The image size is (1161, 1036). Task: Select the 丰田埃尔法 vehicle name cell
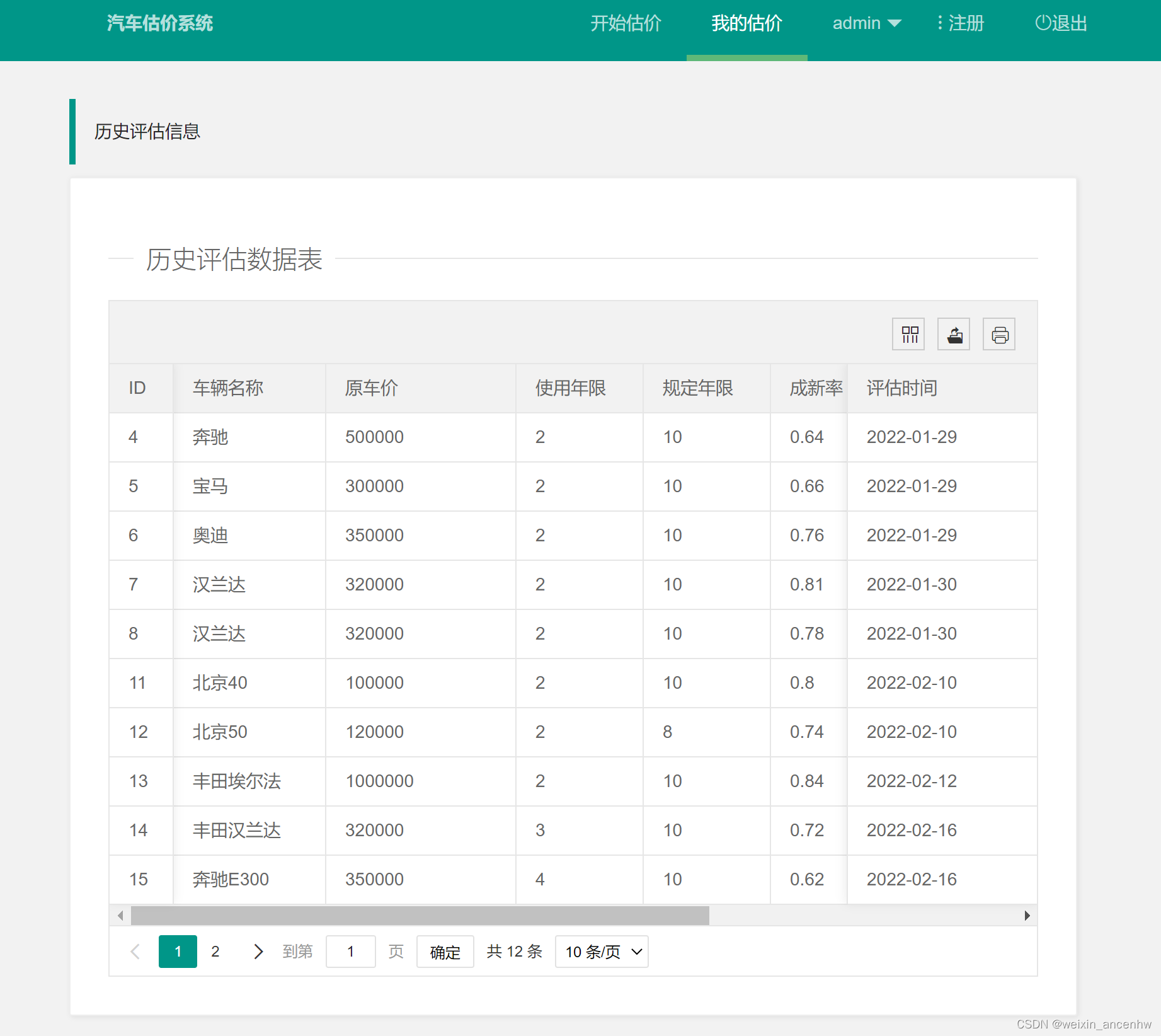click(249, 781)
